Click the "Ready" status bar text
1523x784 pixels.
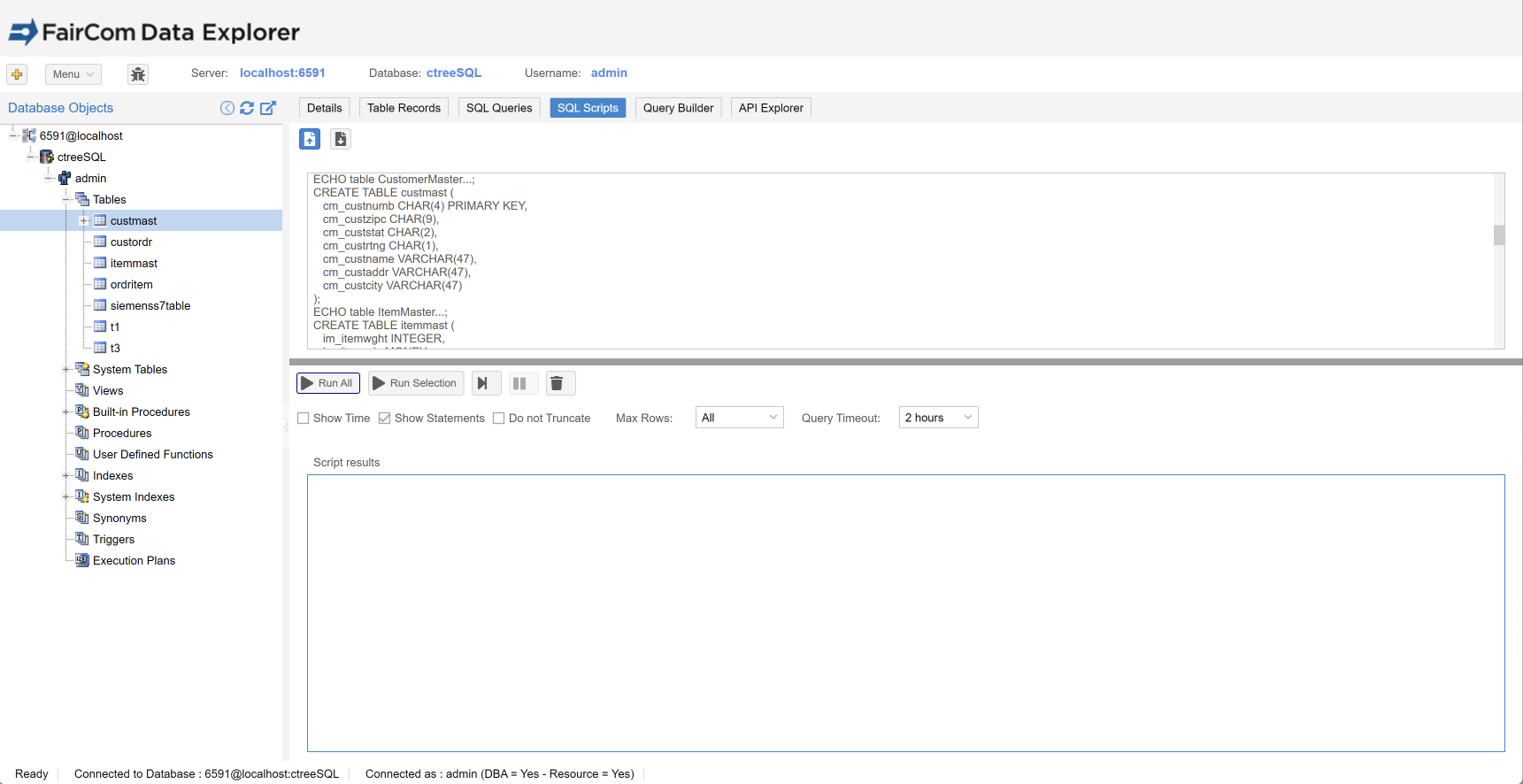tap(32, 774)
